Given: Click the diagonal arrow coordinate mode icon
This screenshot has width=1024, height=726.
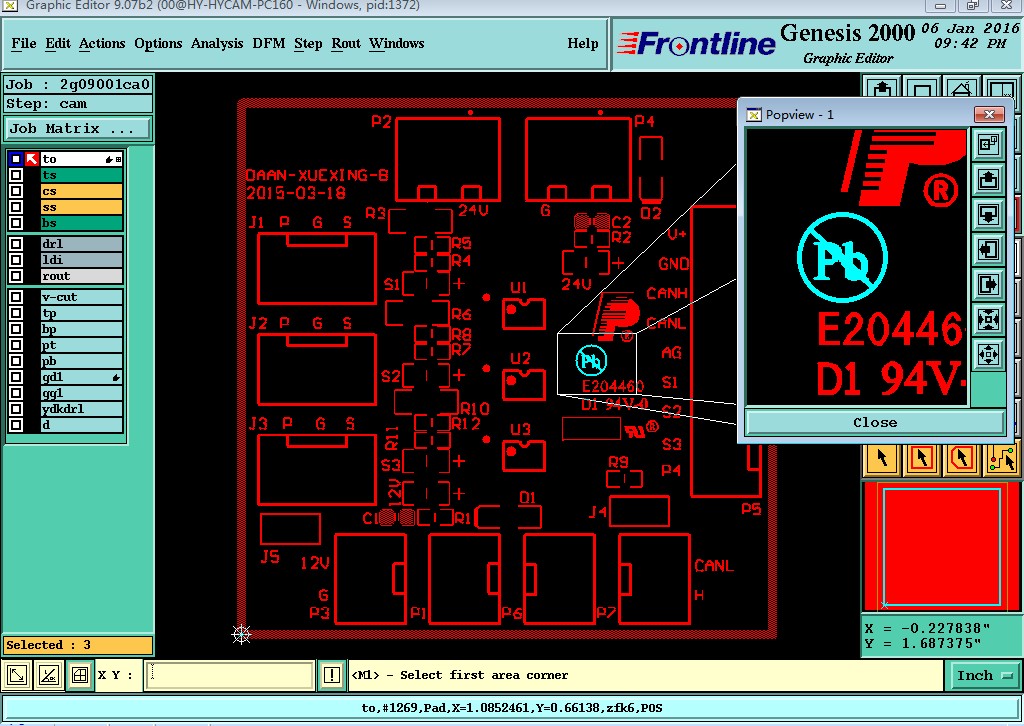Looking at the screenshot, I should (x=17, y=675).
